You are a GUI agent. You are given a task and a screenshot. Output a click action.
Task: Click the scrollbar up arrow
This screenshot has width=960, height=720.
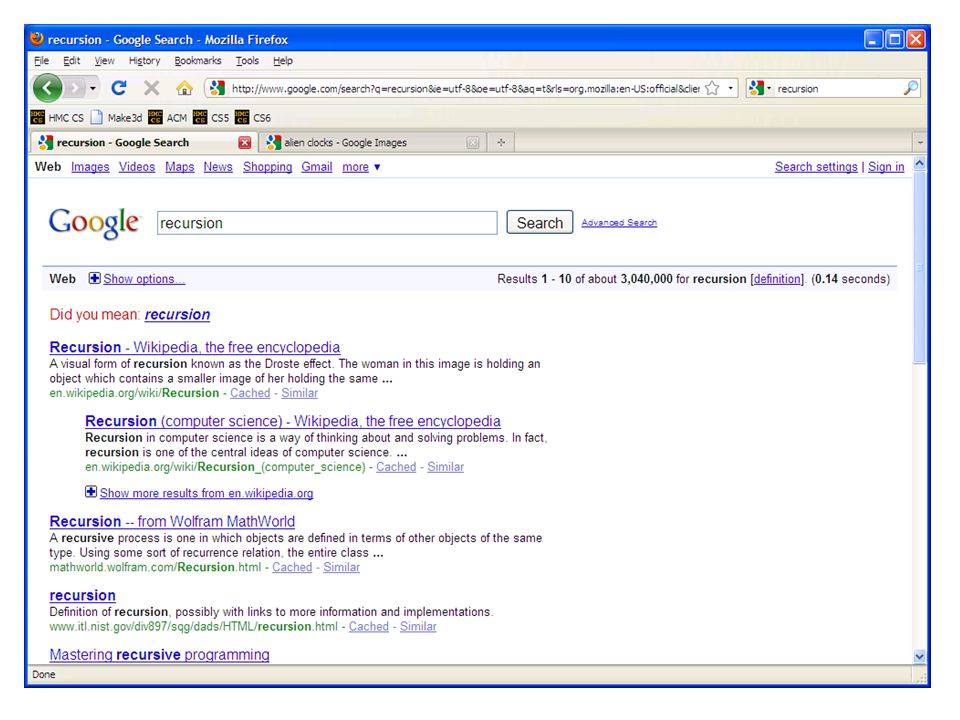coord(919,163)
